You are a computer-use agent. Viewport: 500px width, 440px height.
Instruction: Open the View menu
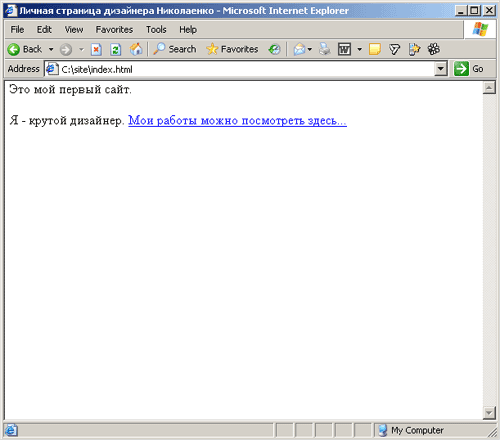pos(74,30)
